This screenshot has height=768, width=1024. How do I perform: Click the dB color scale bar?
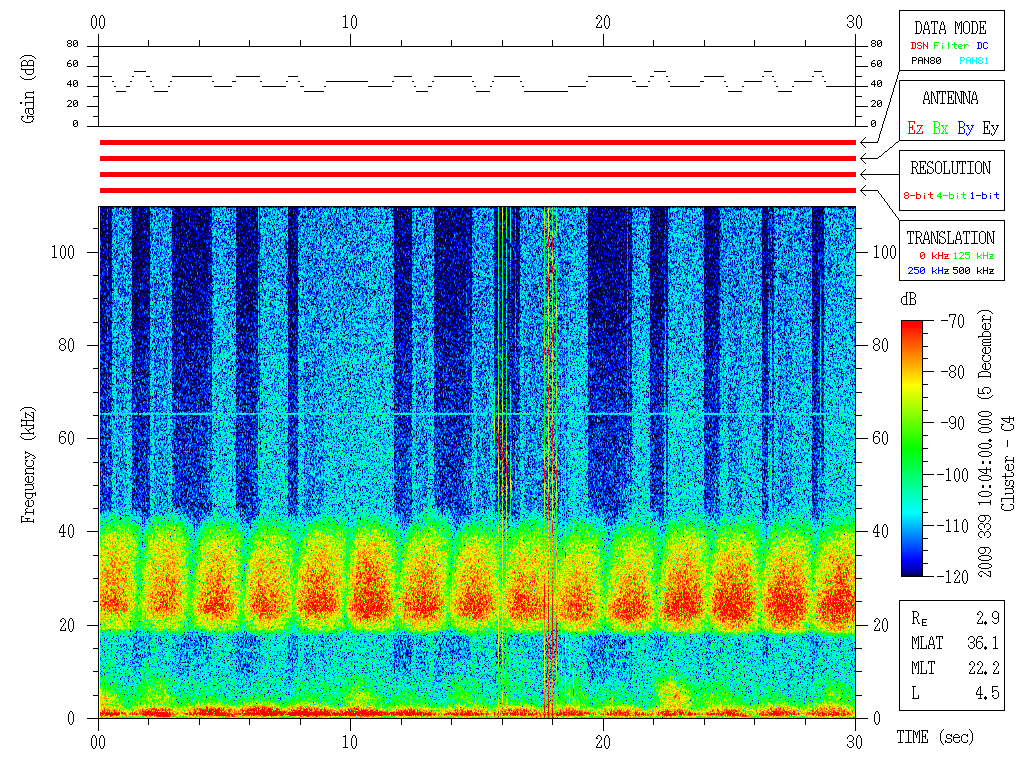912,448
